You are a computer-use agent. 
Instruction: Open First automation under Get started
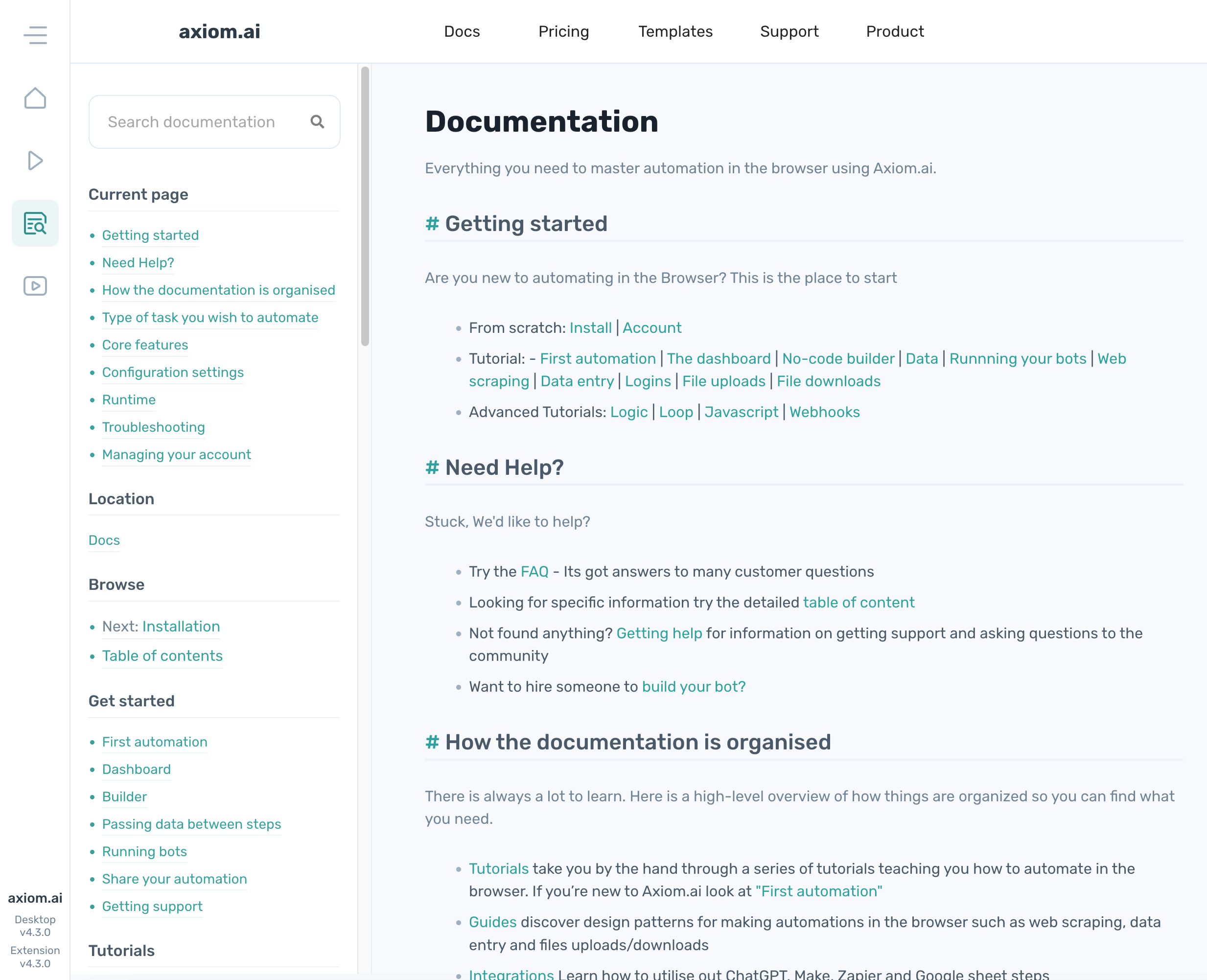(155, 742)
